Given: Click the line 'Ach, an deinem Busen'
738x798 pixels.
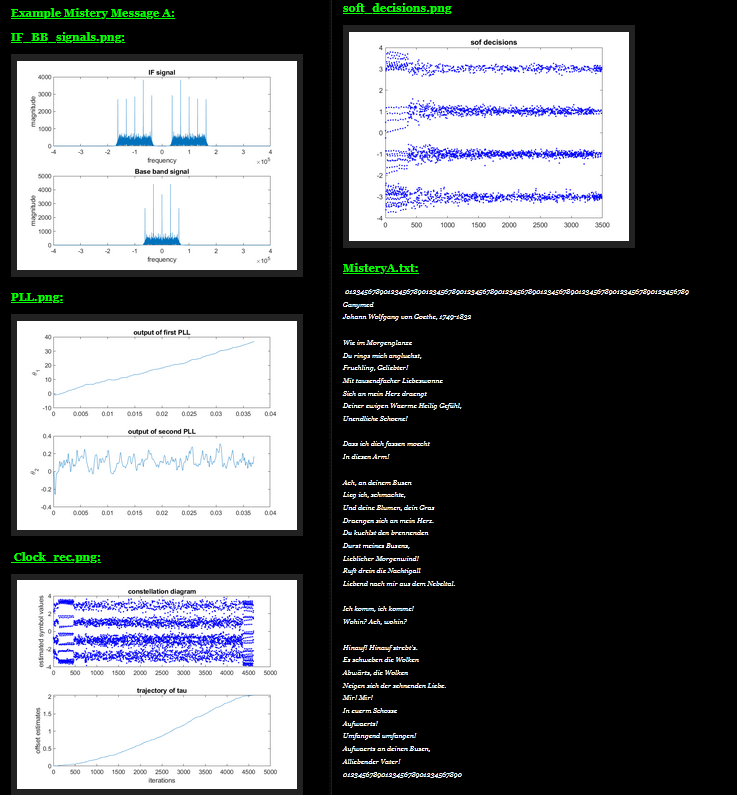Looking at the screenshot, I should (377, 483).
